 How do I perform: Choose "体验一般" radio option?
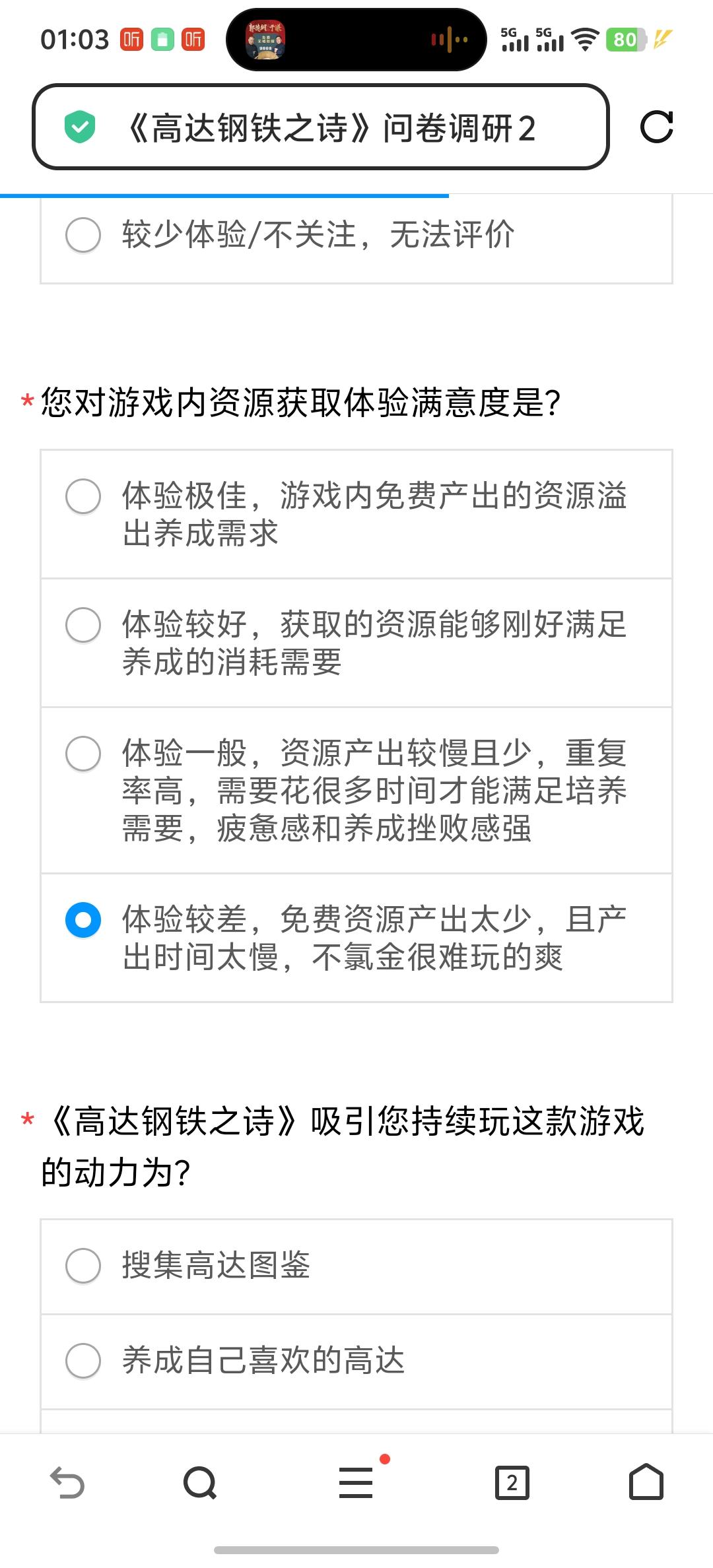pyautogui.click(x=83, y=754)
